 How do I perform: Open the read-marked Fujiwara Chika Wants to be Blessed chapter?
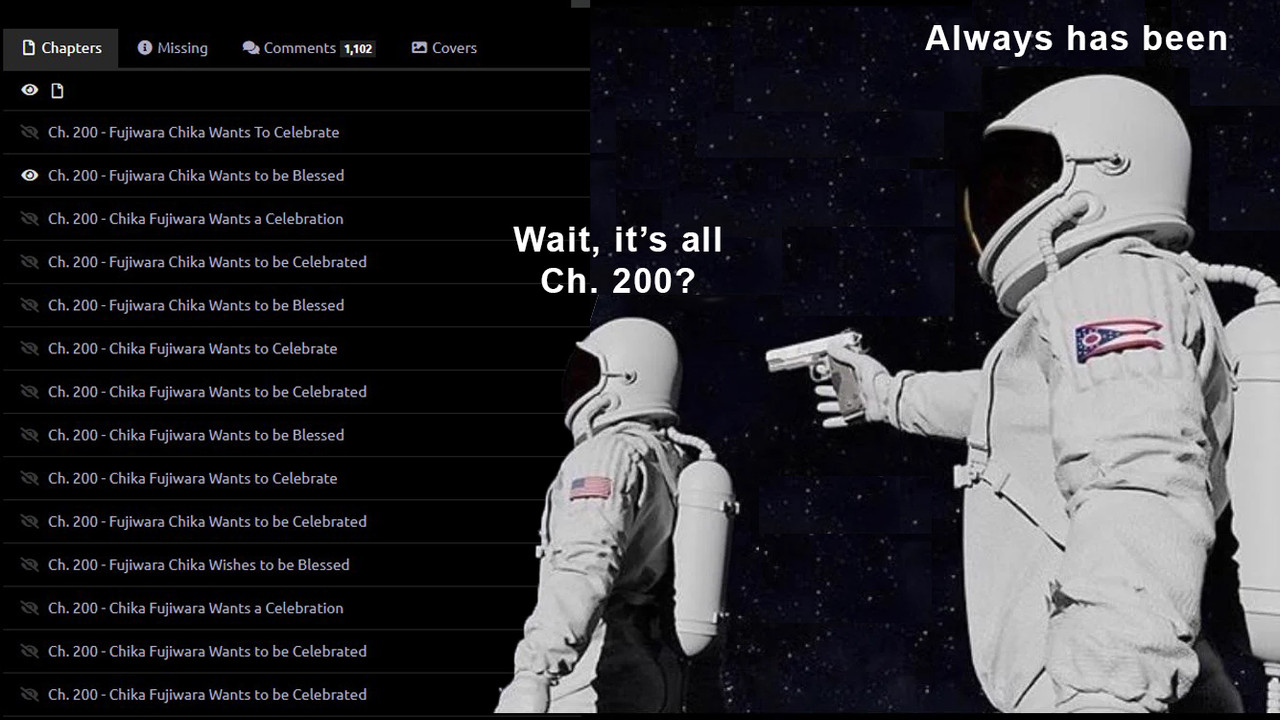coord(196,175)
